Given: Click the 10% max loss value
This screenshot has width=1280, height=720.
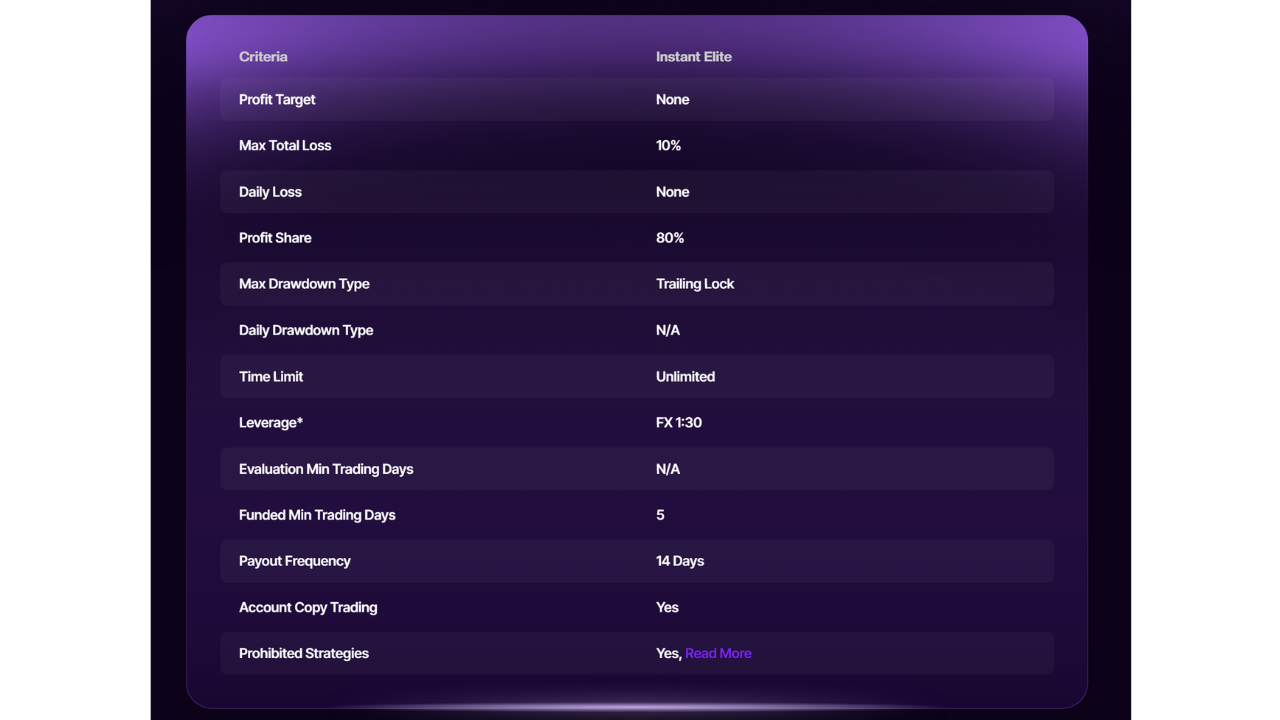Looking at the screenshot, I should [x=668, y=145].
